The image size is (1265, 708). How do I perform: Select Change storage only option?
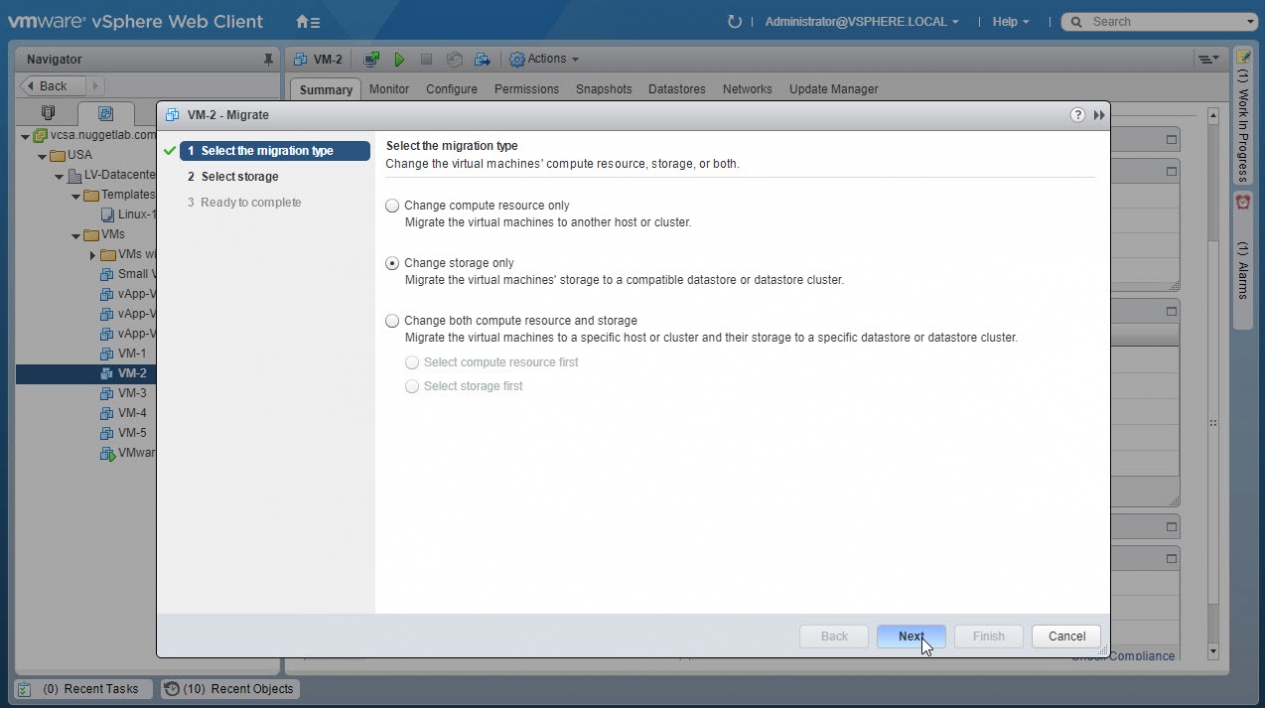pyautogui.click(x=393, y=263)
